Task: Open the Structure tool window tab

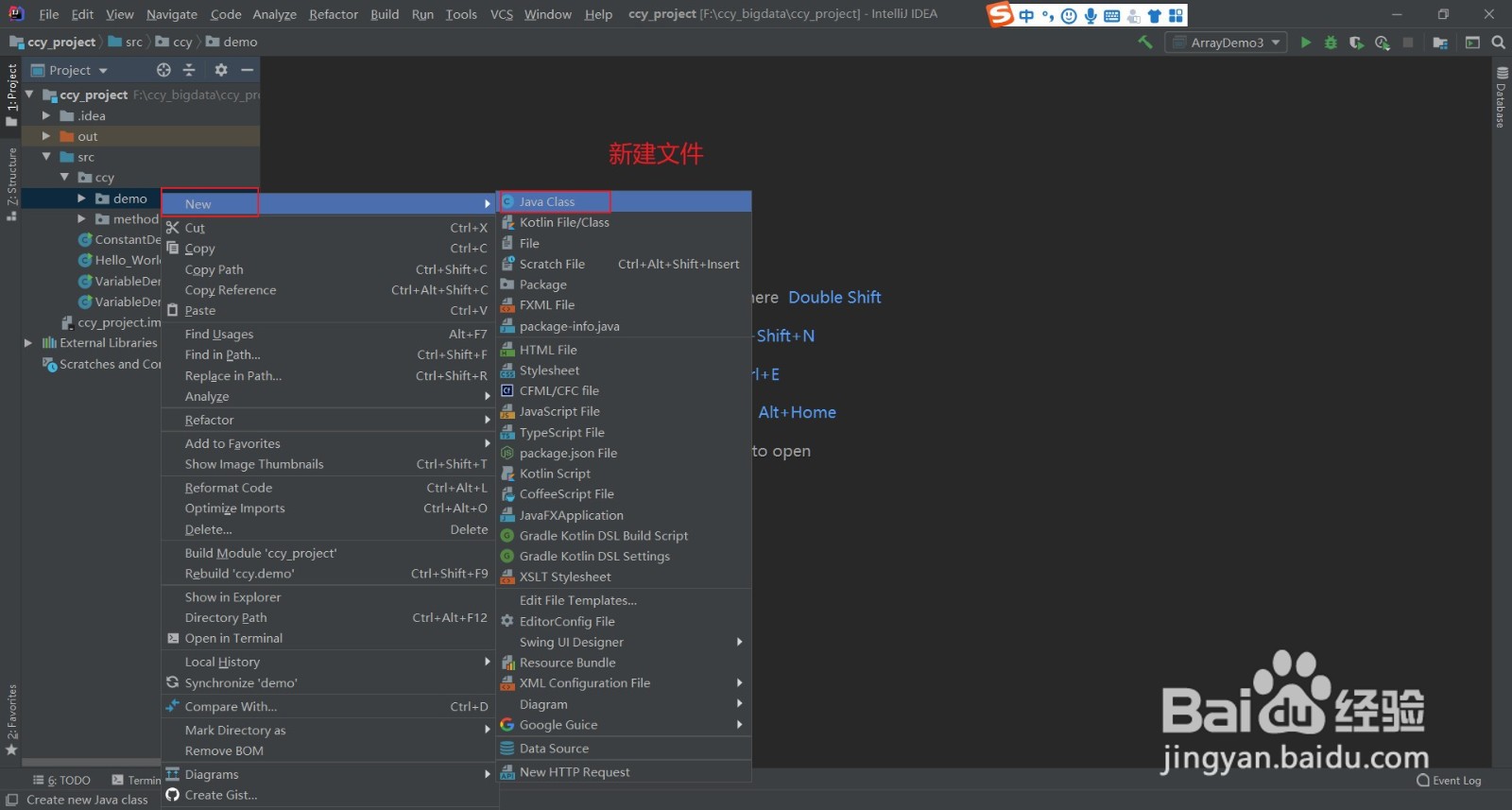Action: click(x=11, y=184)
